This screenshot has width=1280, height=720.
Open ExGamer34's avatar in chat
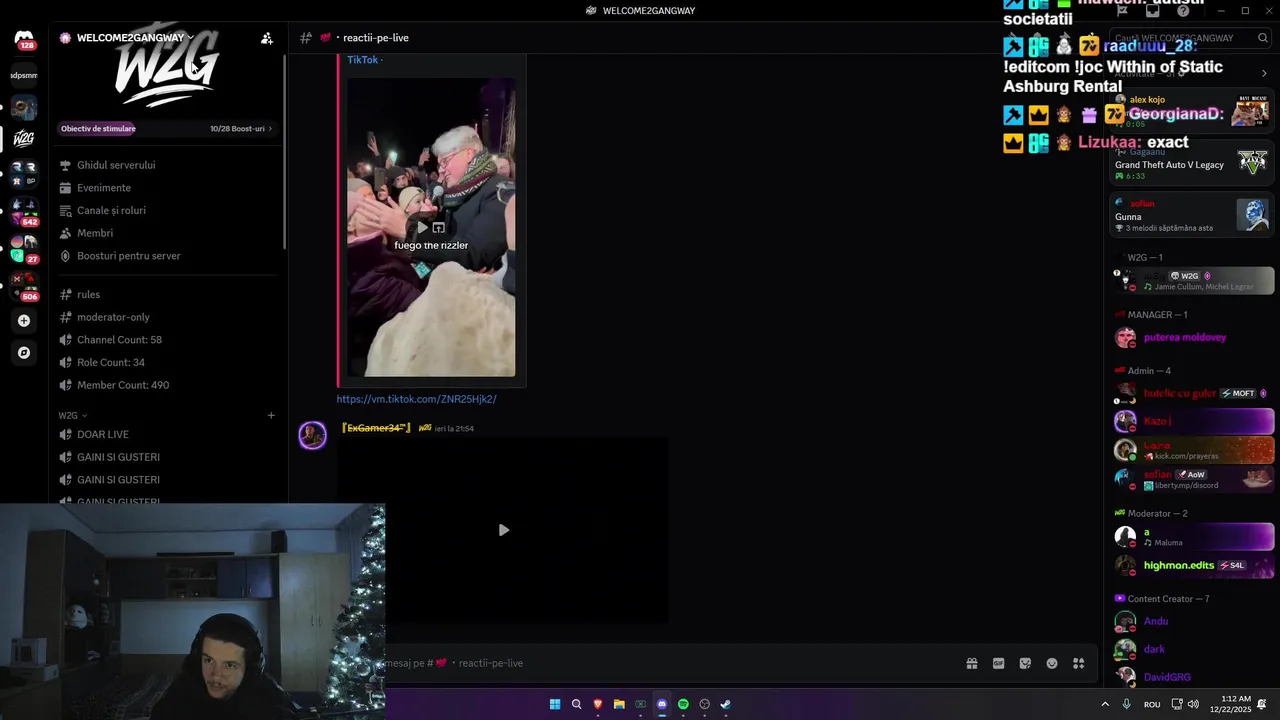tap(313, 435)
